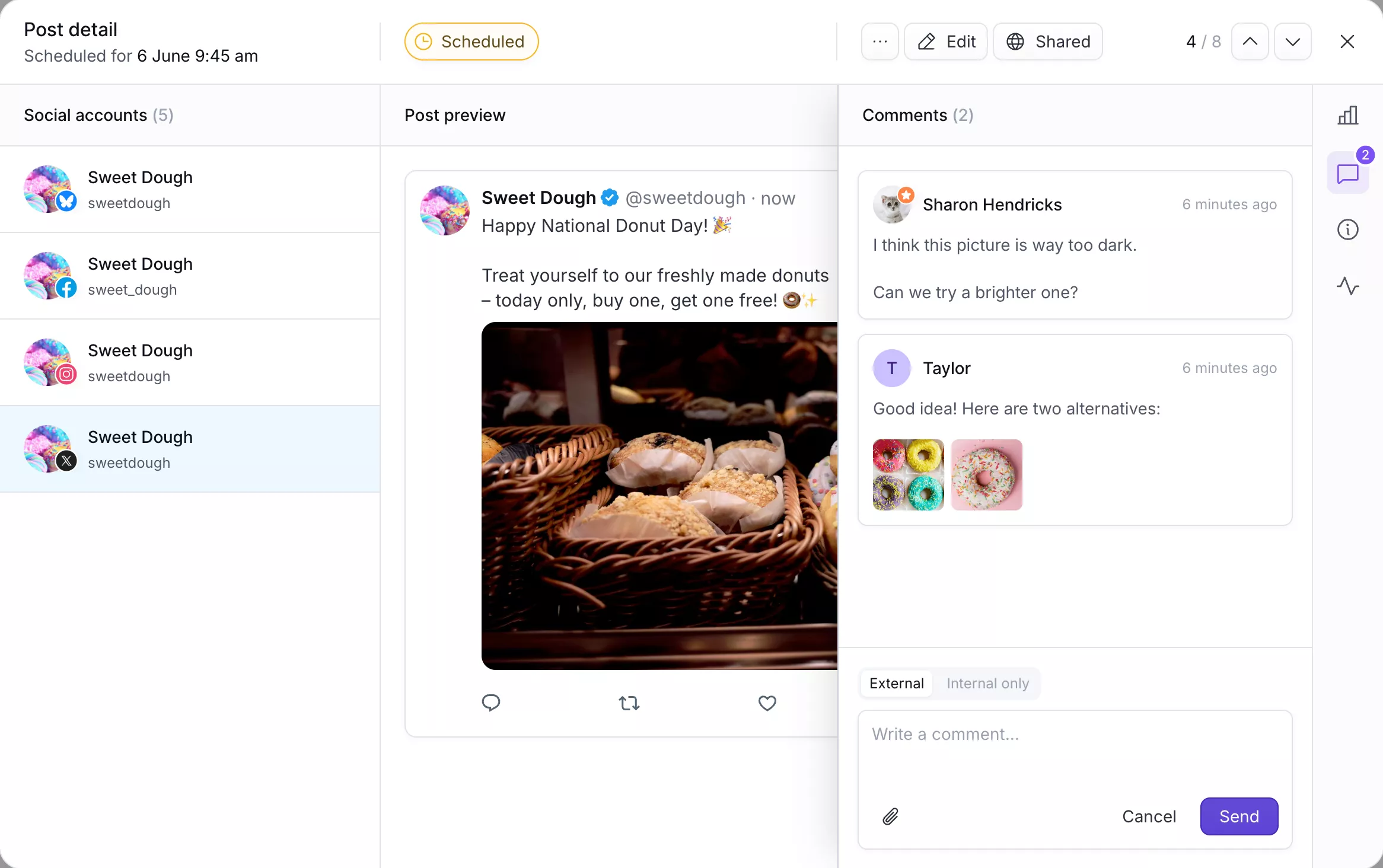Open the analytics panel in the right sidebar
Screen dimensions: 1383x868
point(1348,115)
